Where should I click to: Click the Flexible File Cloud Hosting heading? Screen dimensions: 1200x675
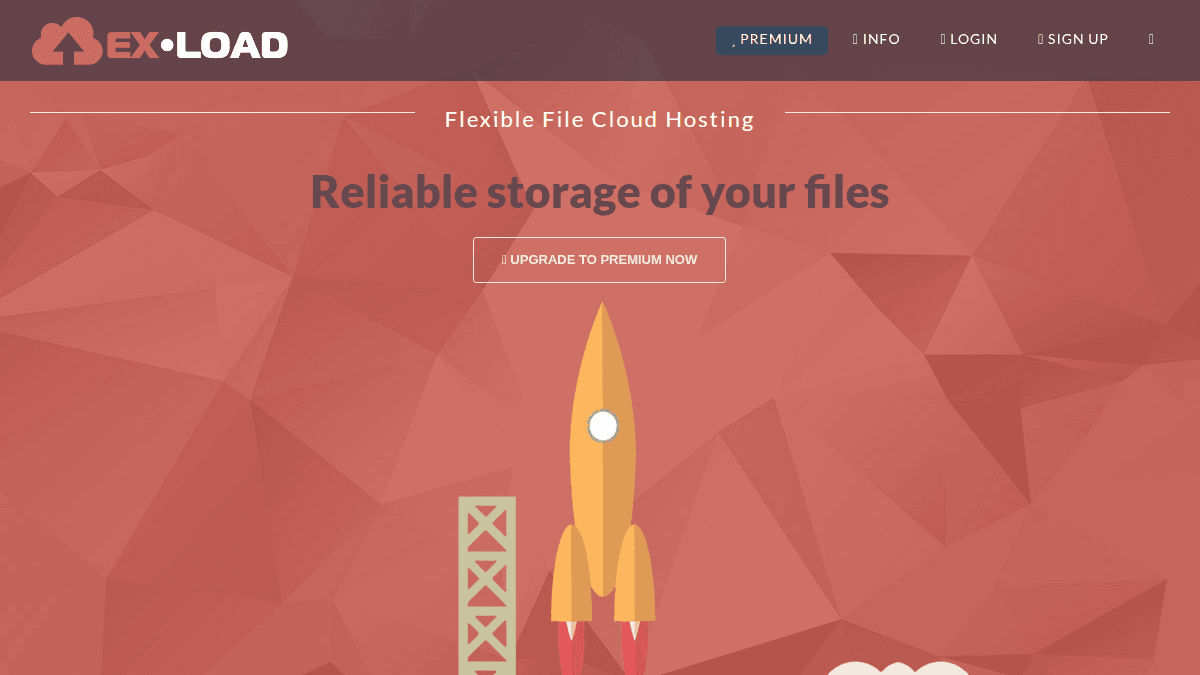click(599, 119)
